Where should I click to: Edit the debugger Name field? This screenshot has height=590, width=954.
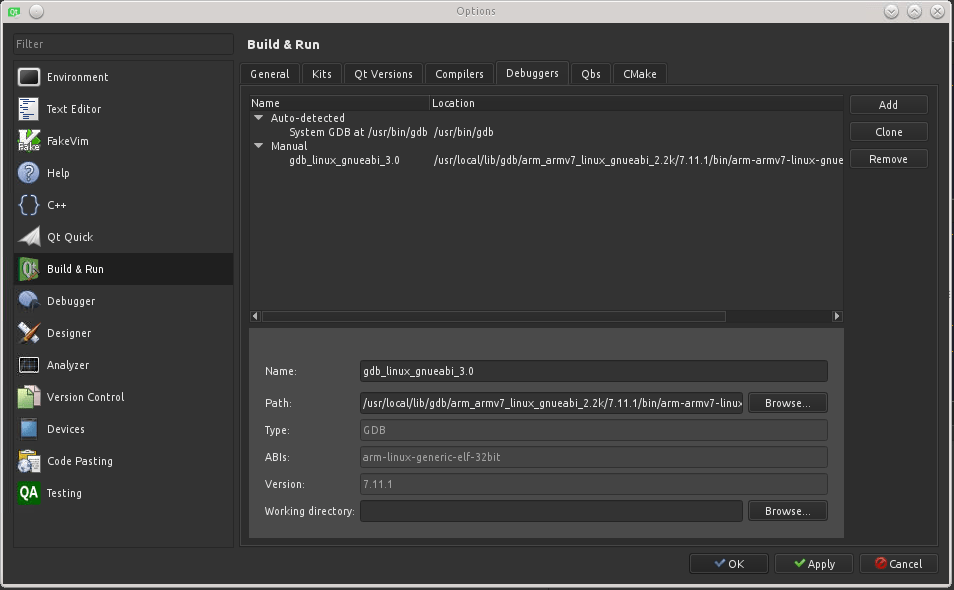pos(593,371)
